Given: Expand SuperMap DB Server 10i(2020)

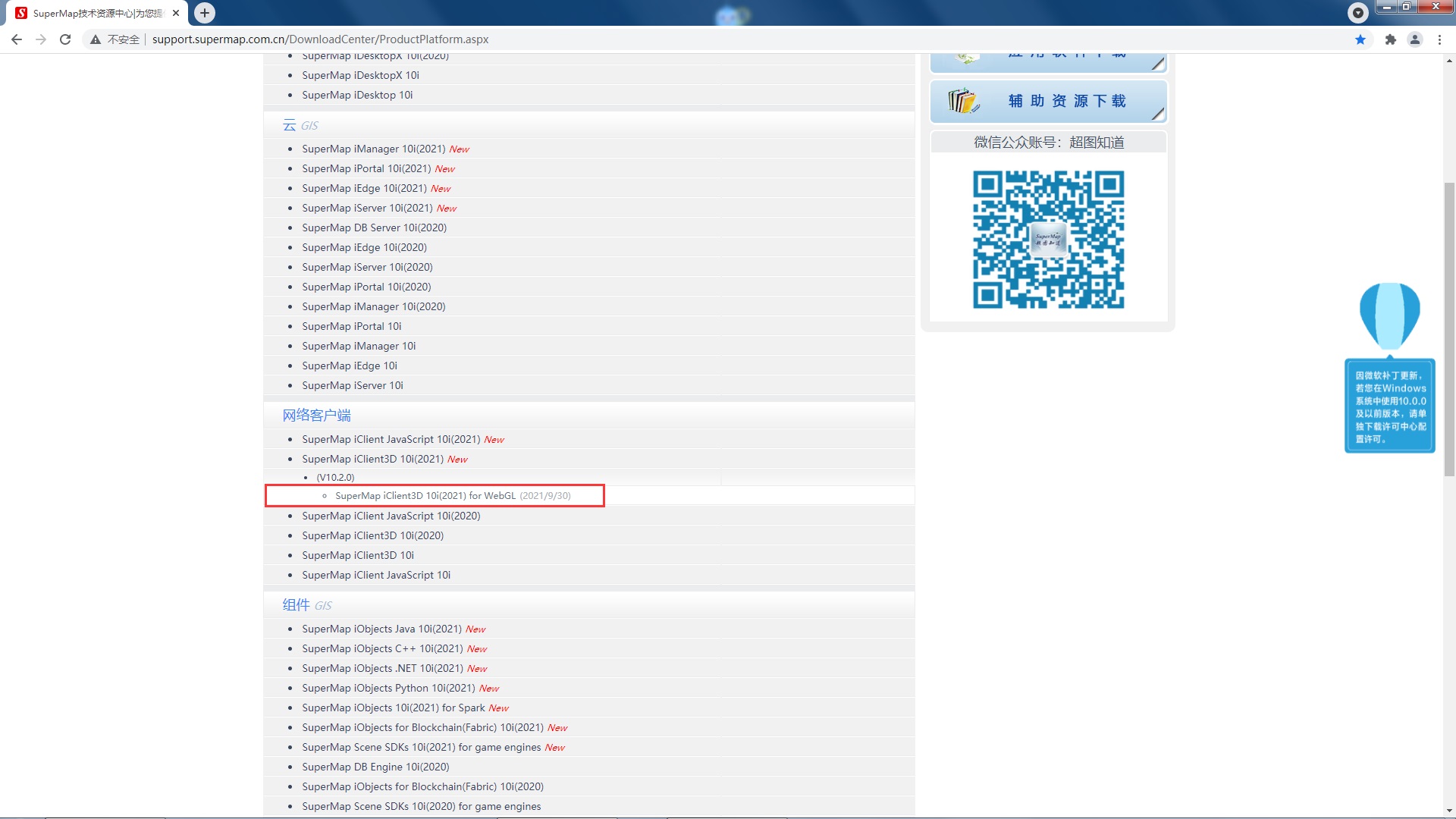Looking at the screenshot, I should click(375, 227).
